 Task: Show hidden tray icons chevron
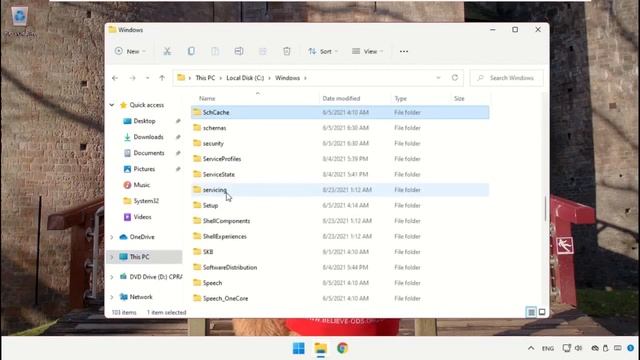coord(531,348)
